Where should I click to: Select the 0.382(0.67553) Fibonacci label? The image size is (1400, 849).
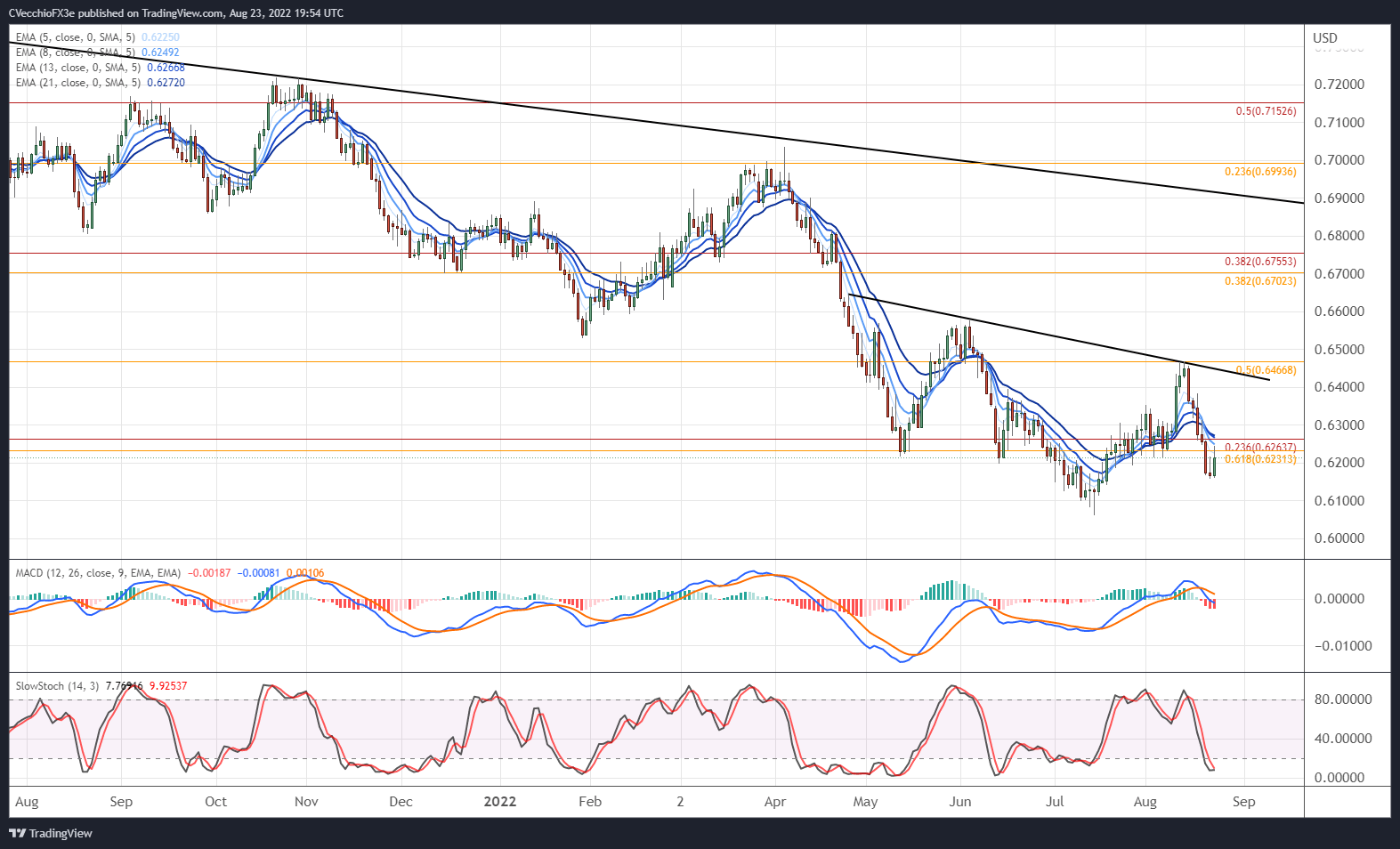[x=1260, y=262]
